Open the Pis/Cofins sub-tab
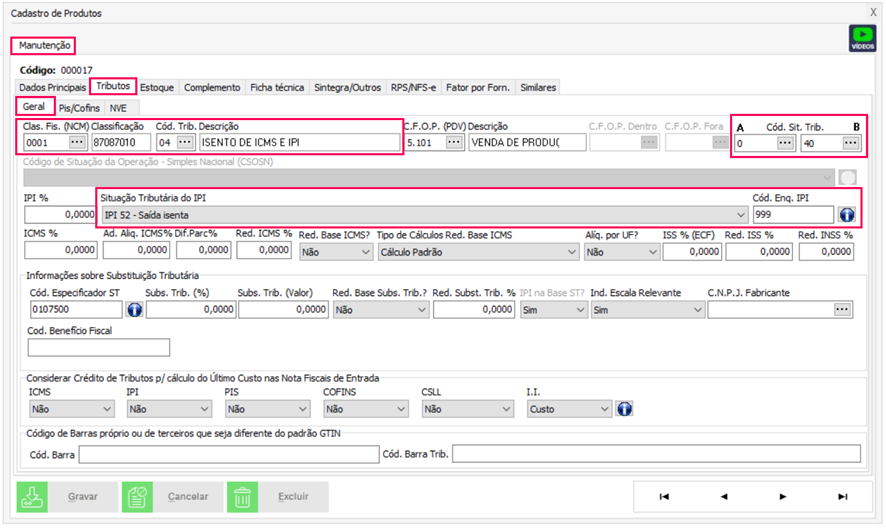Screen dimensions: 886x528 (x=80, y=107)
